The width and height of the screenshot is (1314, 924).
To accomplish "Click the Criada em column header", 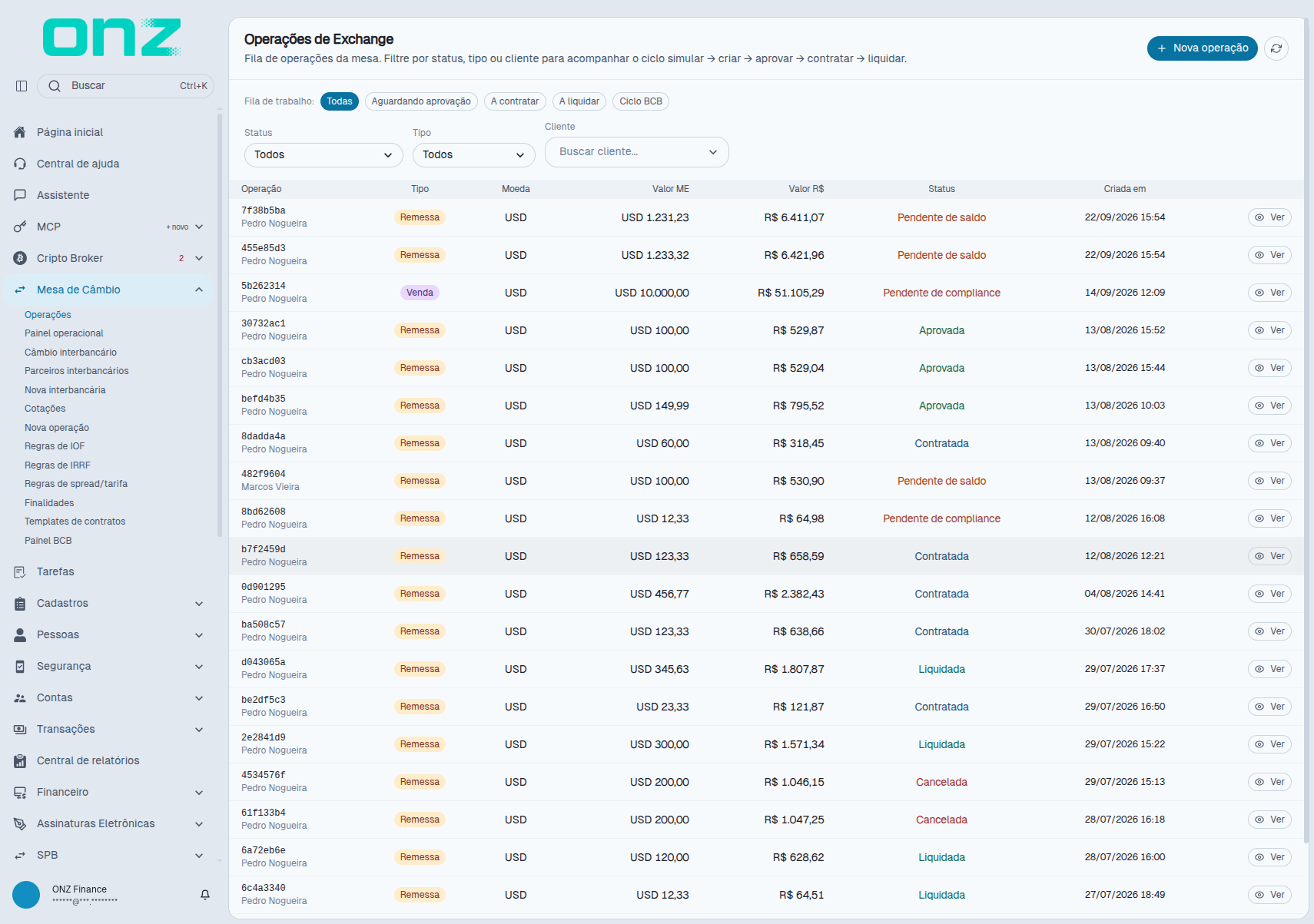I will 1125,189.
